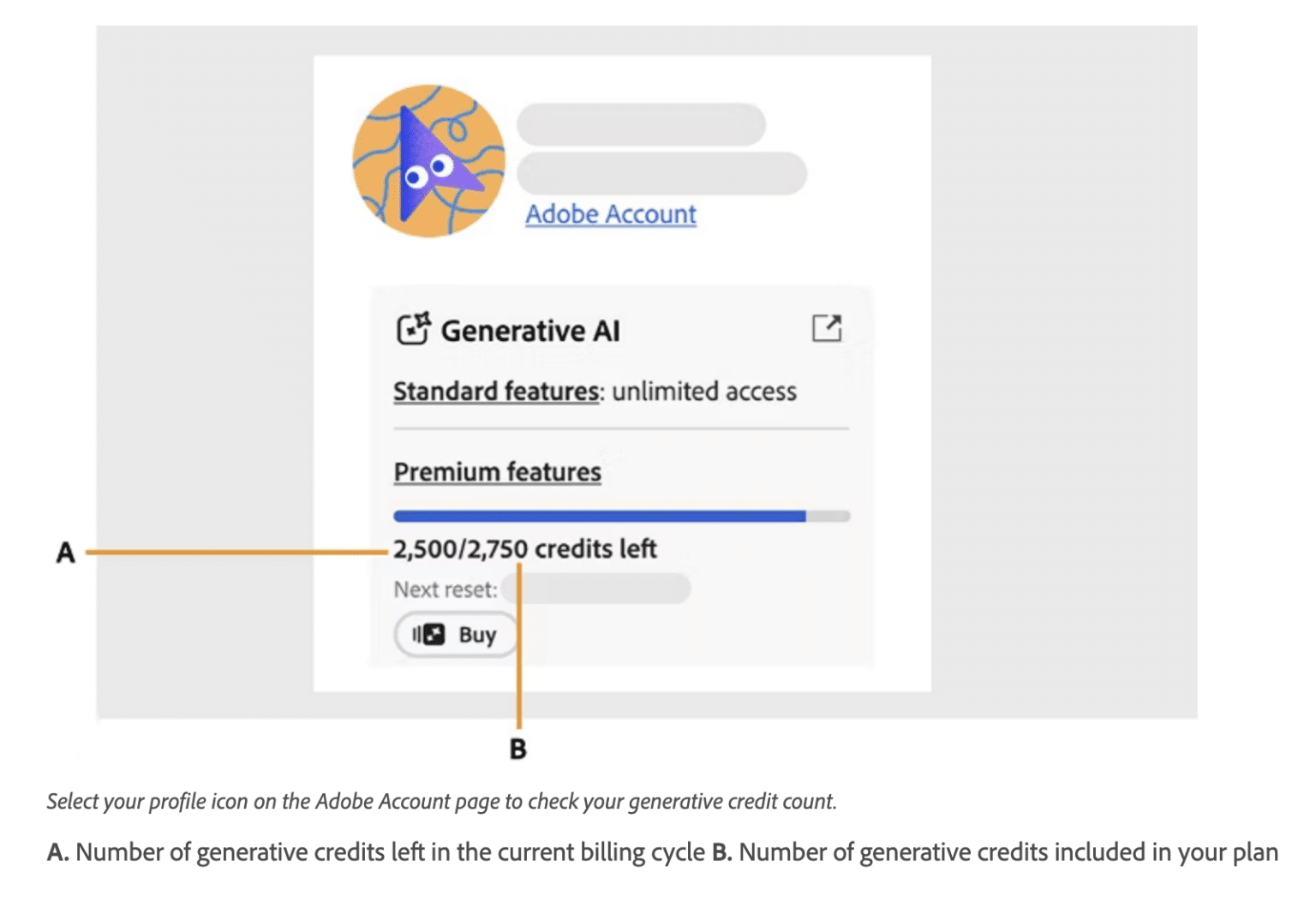Click the callout label B
The width and height of the screenshot is (1316, 914).
[x=518, y=749]
